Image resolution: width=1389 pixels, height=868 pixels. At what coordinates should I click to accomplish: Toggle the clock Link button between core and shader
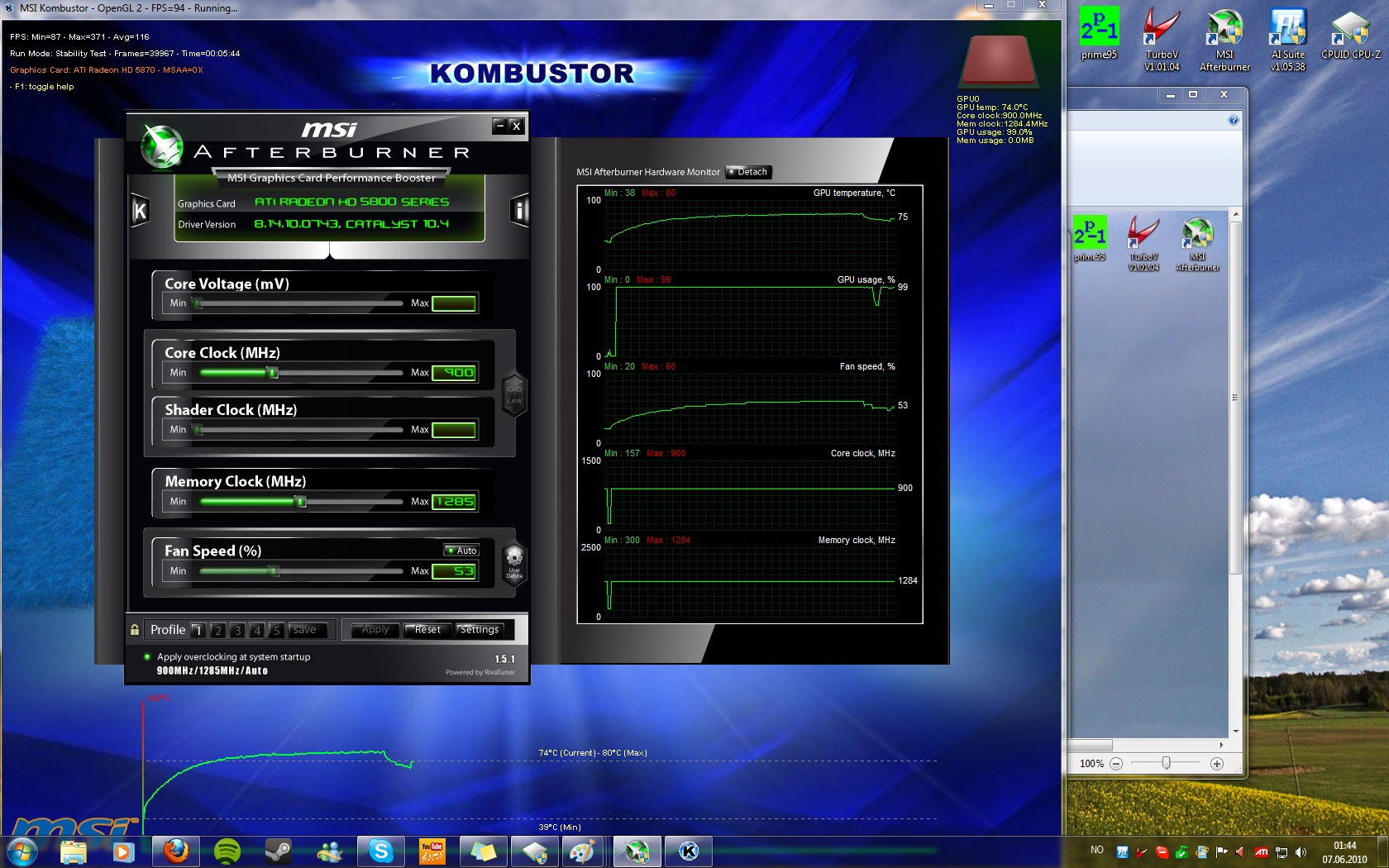[514, 394]
